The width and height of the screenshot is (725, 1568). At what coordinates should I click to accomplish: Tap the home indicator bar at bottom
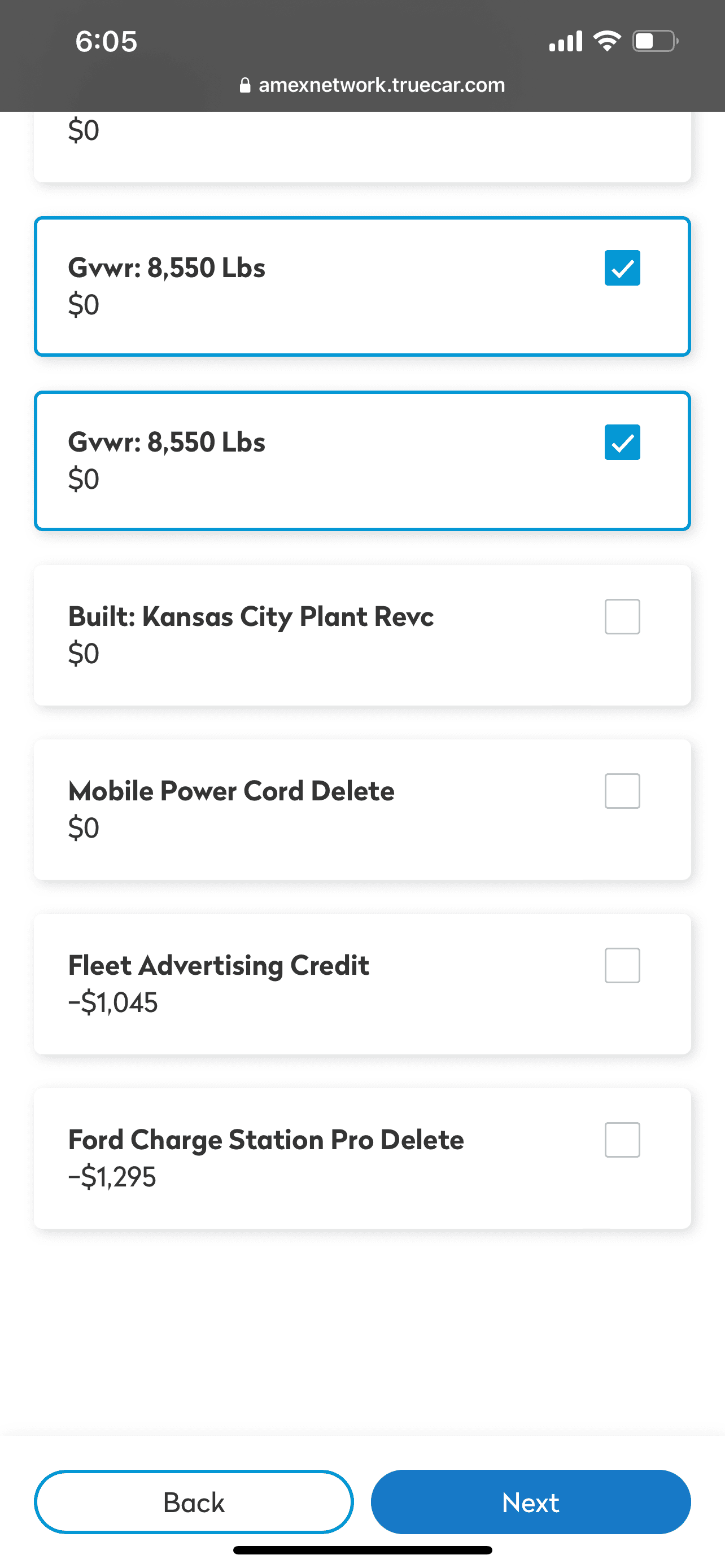(362, 1550)
